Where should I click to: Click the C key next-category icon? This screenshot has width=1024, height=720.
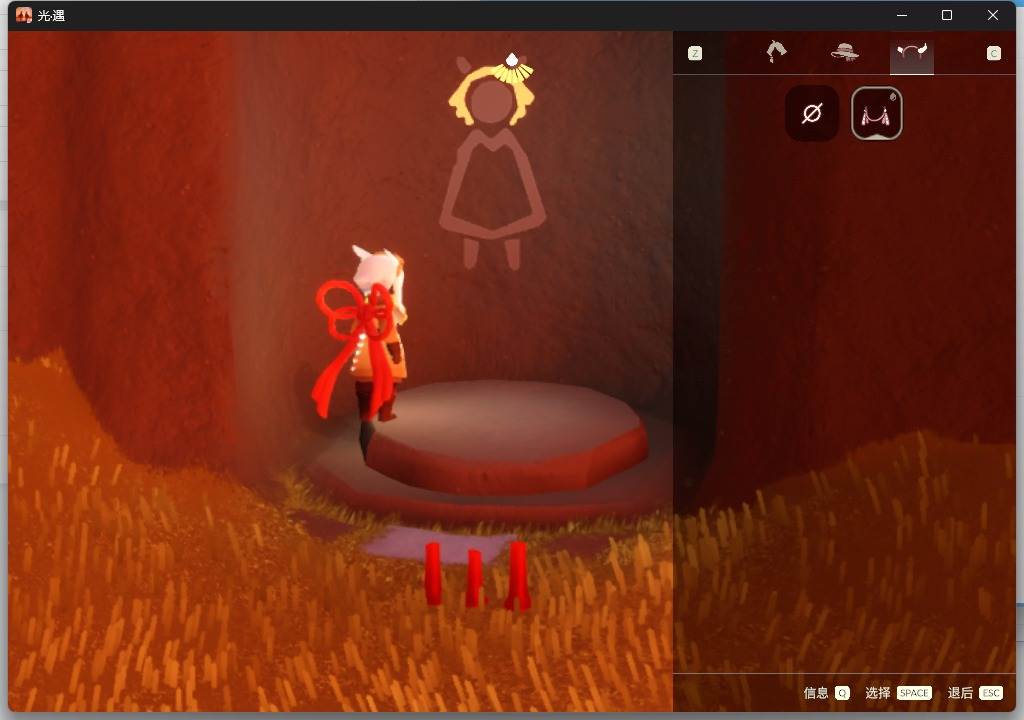(x=993, y=53)
